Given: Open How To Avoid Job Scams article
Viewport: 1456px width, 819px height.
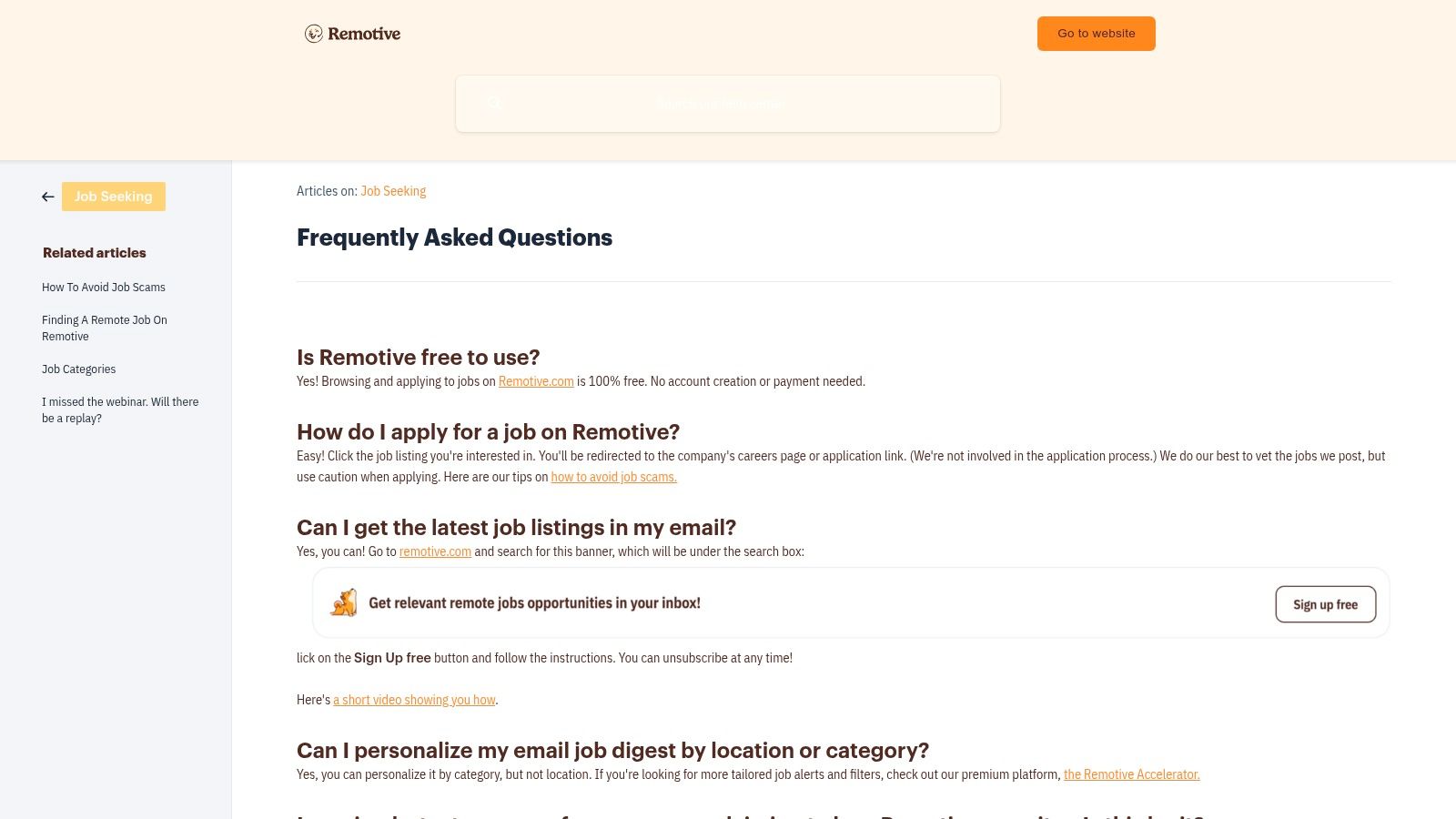Looking at the screenshot, I should (x=104, y=288).
